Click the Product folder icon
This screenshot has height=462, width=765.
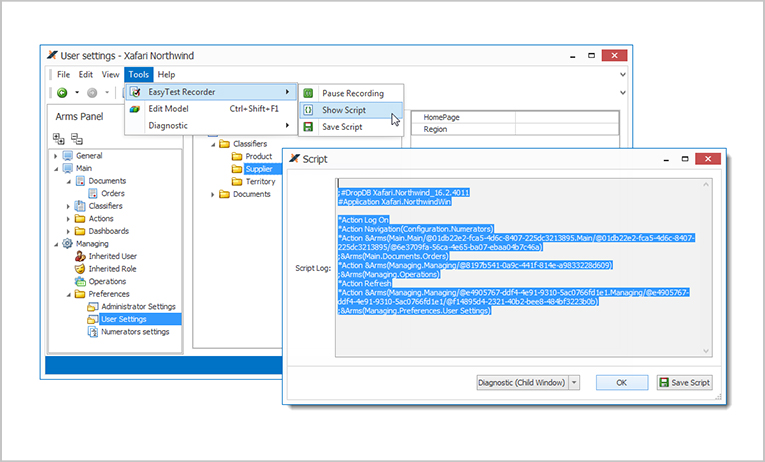[237, 156]
